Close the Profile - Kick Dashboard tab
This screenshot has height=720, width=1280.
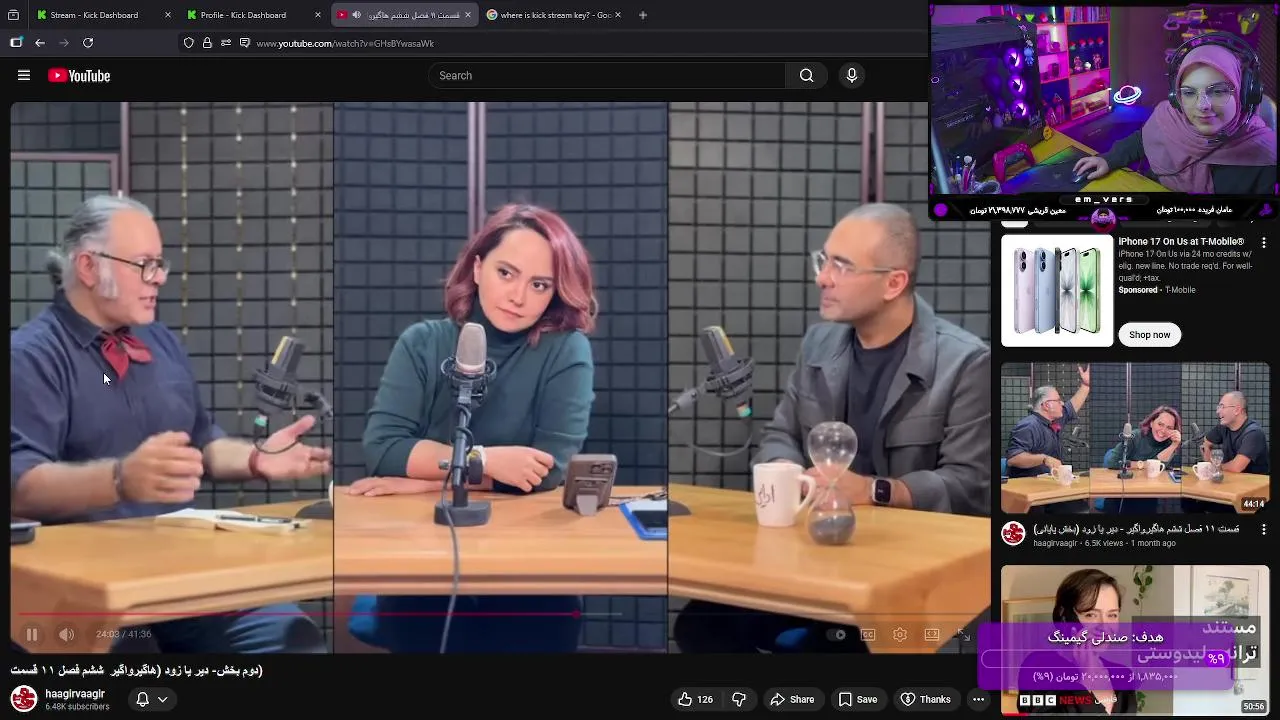(x=318, y=15)
